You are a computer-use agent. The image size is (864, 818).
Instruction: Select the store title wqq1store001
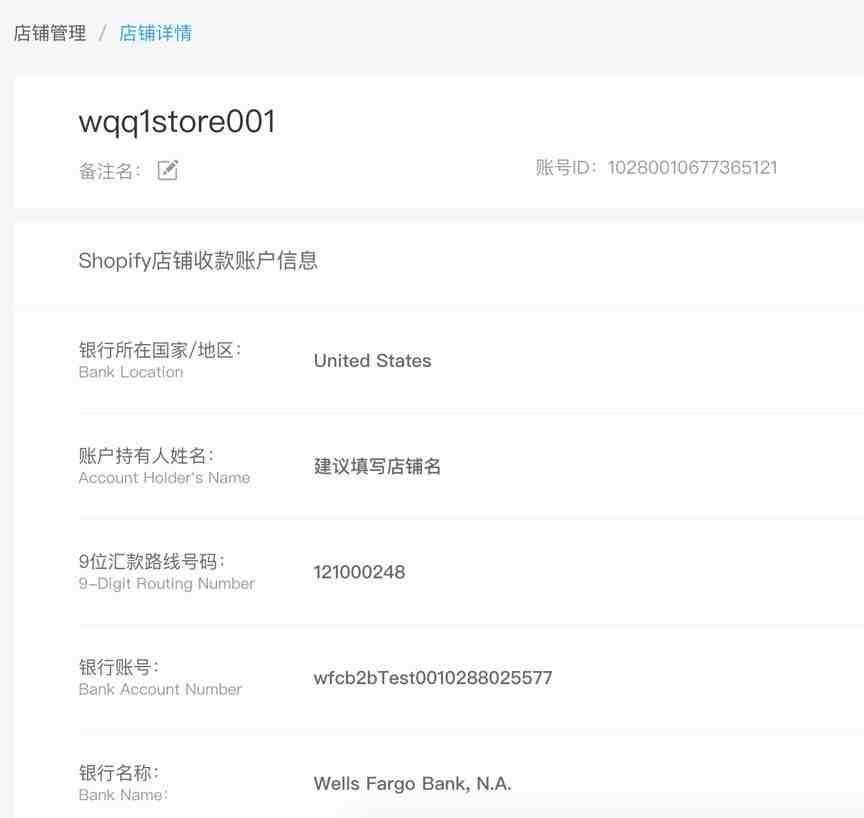tap(177, 122)
